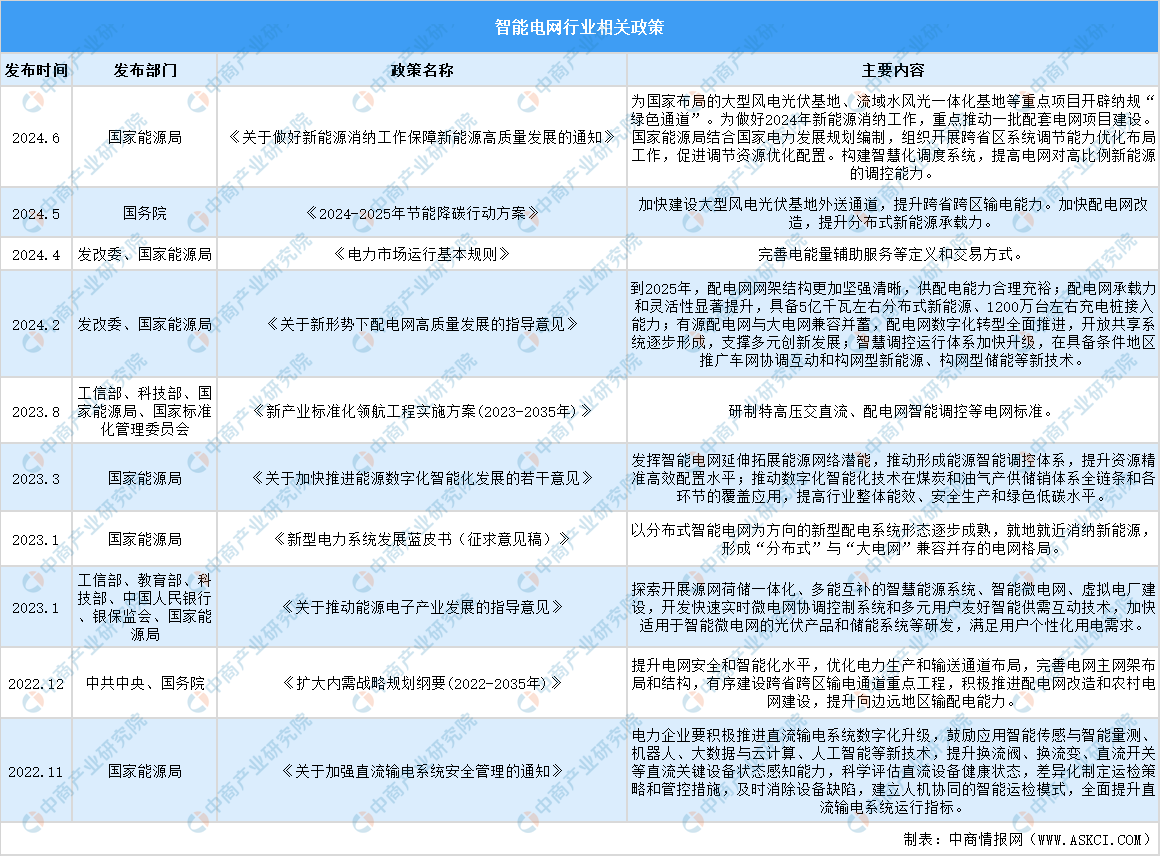Select the "发布部门" column header
The height and width of the screenshot is (856, 1160).
(145, 70)
